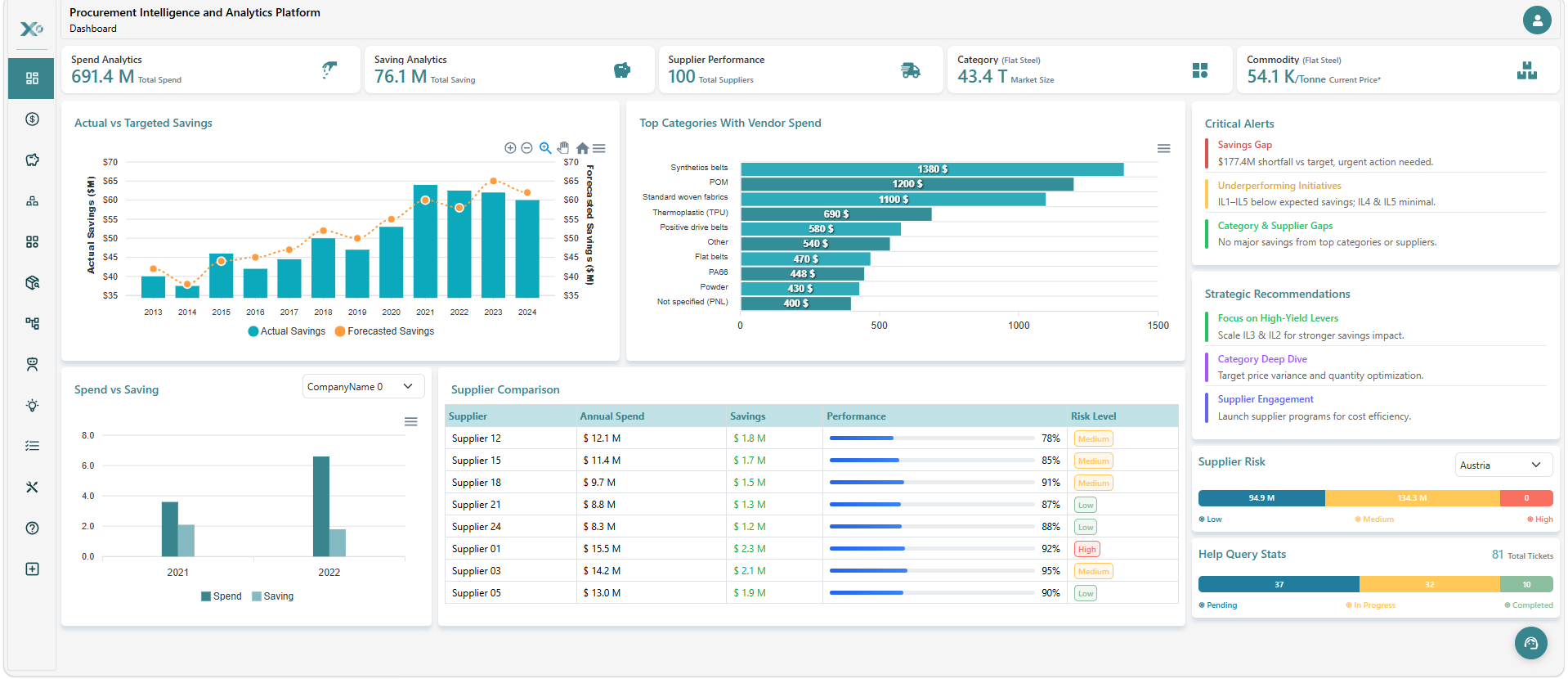The width and height of the screenshot is (1568, 679).
Task: Open the CompanyName 0 dropdown
Action: [363, 387]
